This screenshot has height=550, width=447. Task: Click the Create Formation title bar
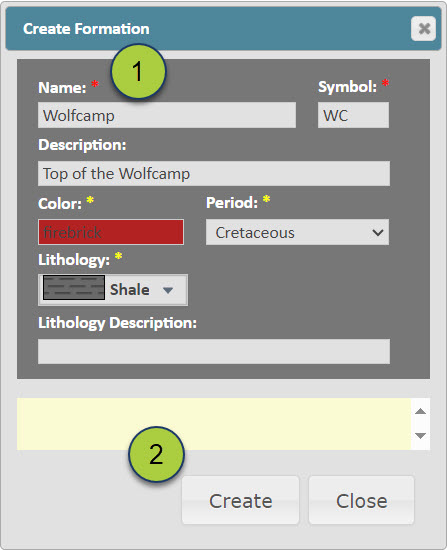224,28
